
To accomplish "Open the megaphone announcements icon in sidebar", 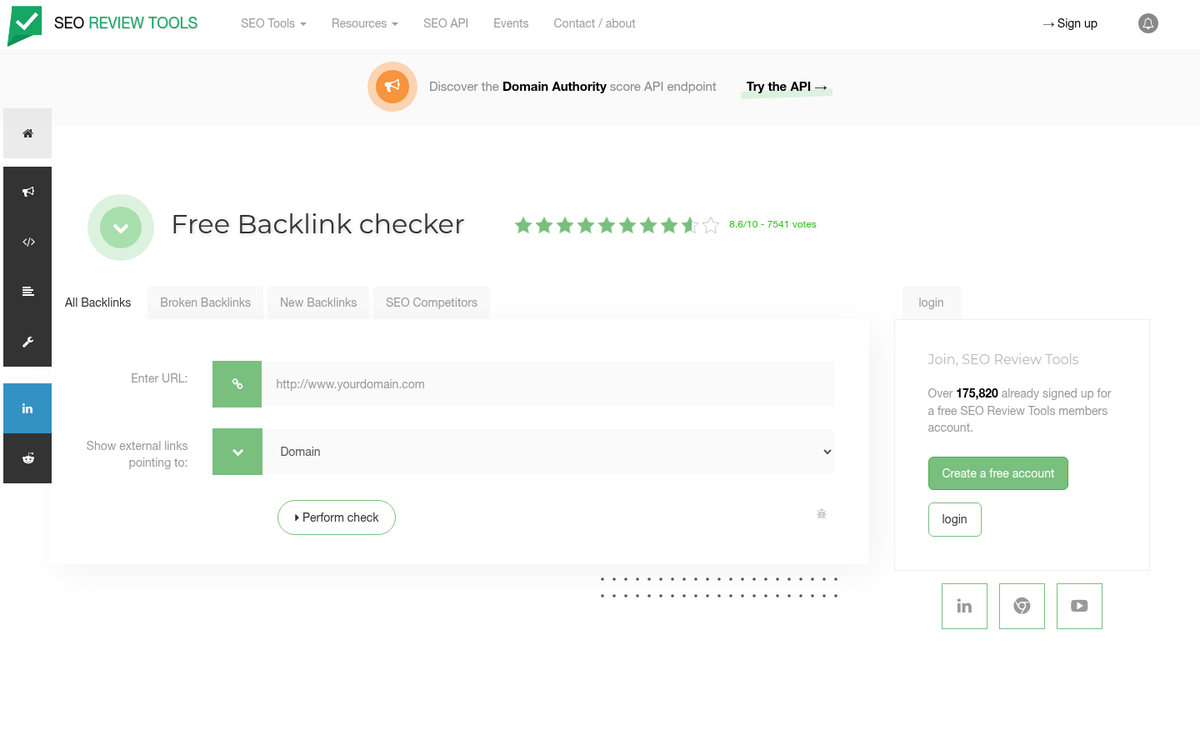I will pyautogui.click(x=27, y=191).
